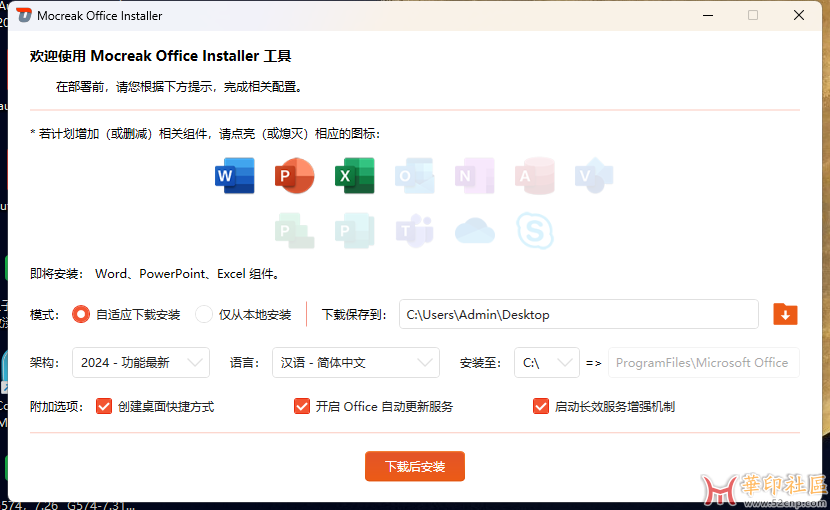
Task: Click the Mocreak app icon in title bar
Action: 24,15
